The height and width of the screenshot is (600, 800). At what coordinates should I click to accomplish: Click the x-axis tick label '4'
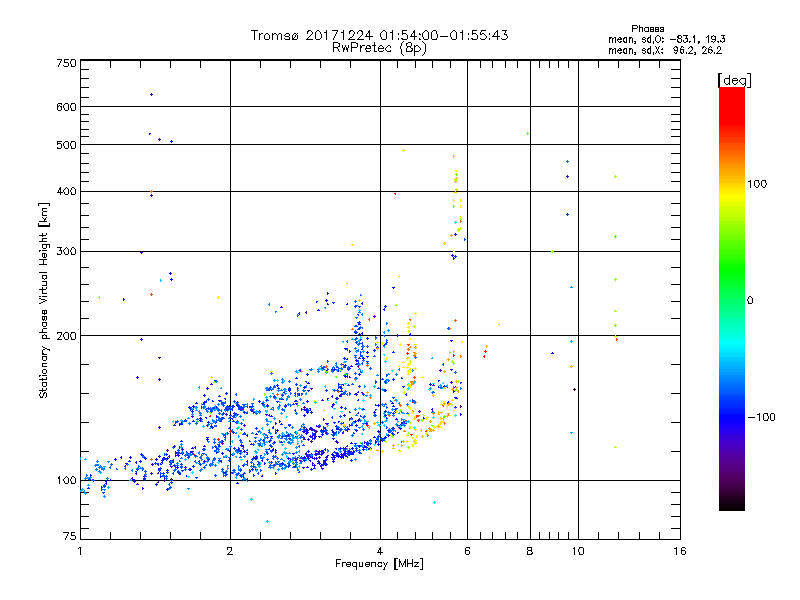380,551
